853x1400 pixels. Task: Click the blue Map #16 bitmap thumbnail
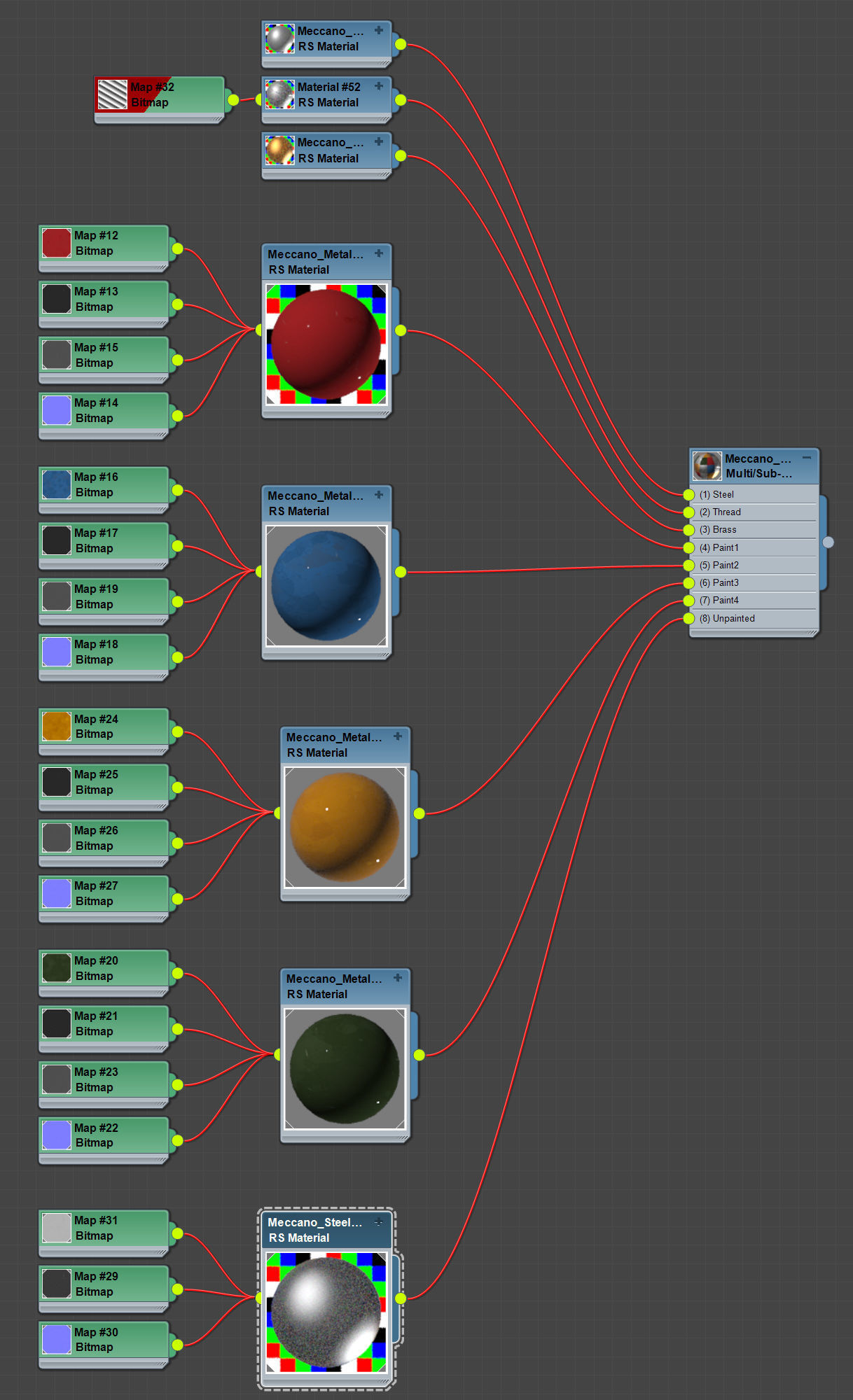[57, 484]
